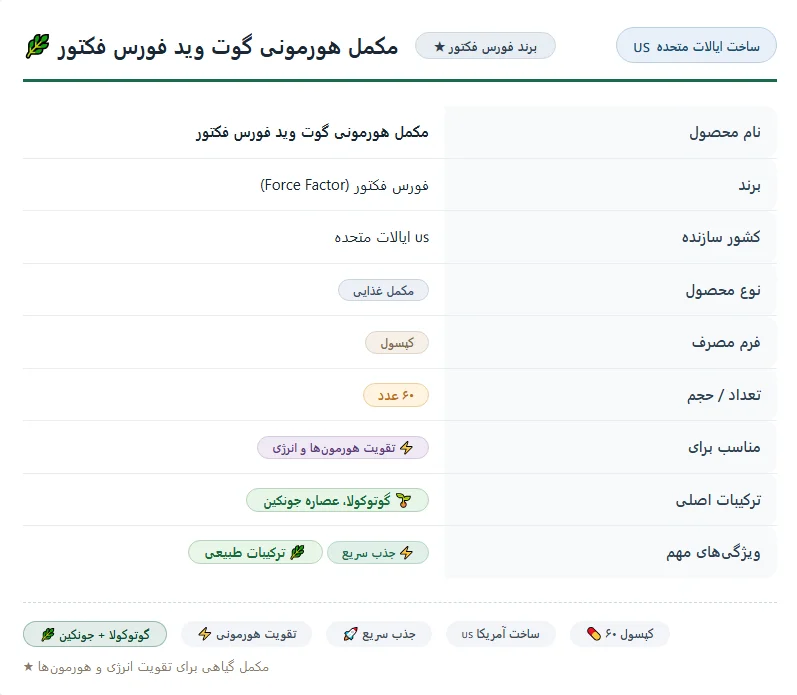This screenshot has width=797, height=695.
Task: Click the نوع محصول row label
Action: 723,290
